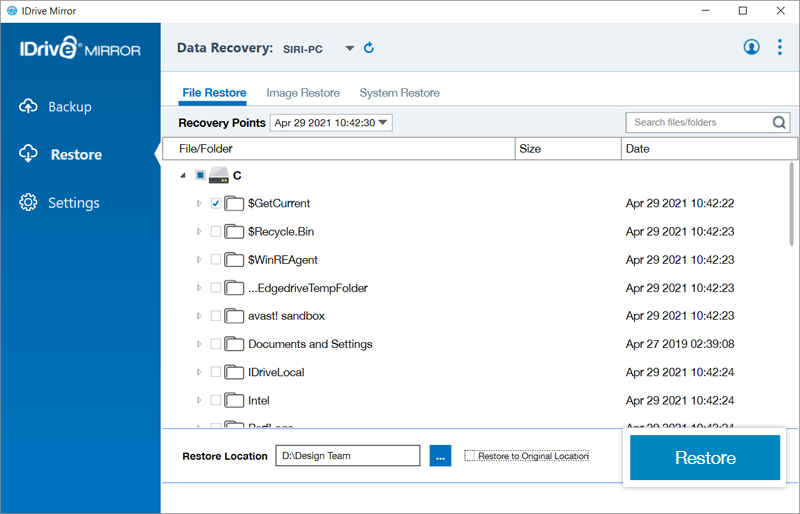Open the three-dot more options menu

click(780, 47)
